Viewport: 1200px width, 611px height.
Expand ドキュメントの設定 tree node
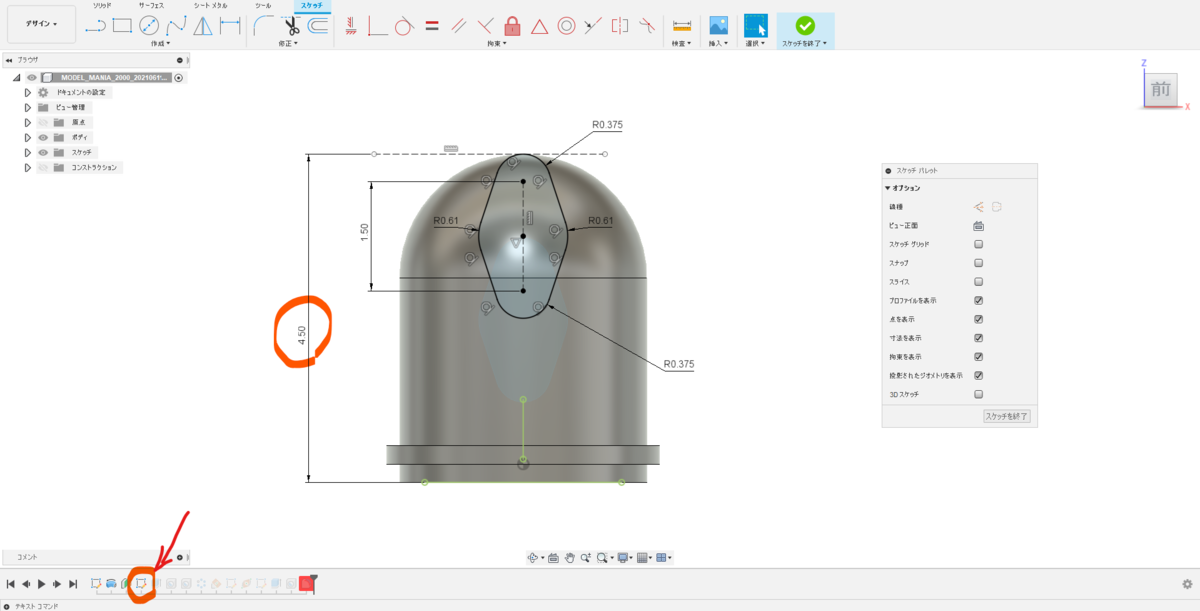pyautogui.click(x=28, y=92)
